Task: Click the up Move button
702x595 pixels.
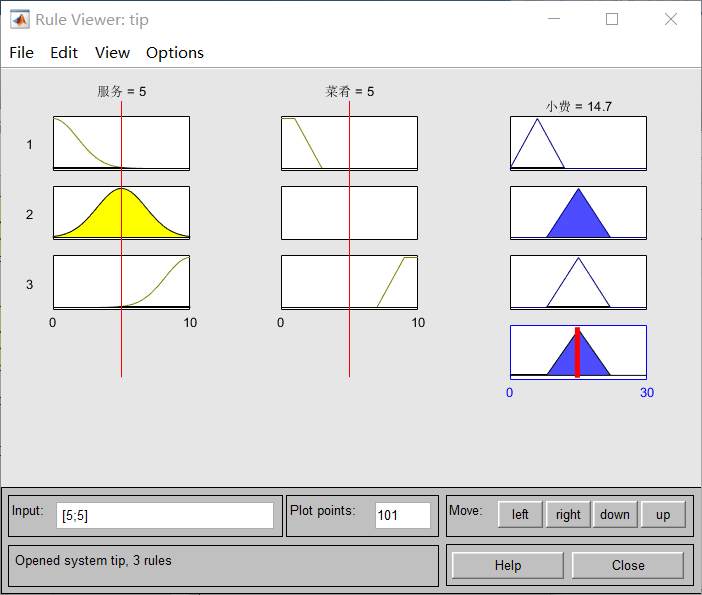Action: (x=663, y=514)
